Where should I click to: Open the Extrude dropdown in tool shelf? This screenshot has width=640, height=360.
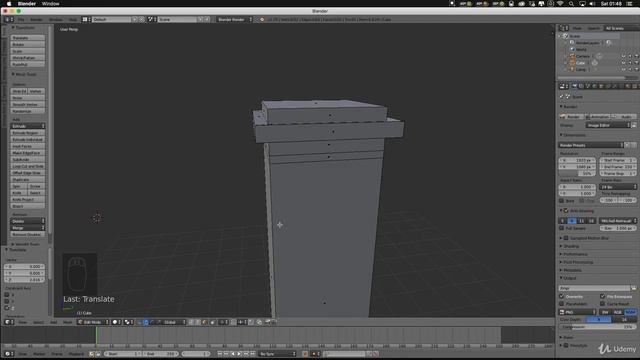(28, 126)
